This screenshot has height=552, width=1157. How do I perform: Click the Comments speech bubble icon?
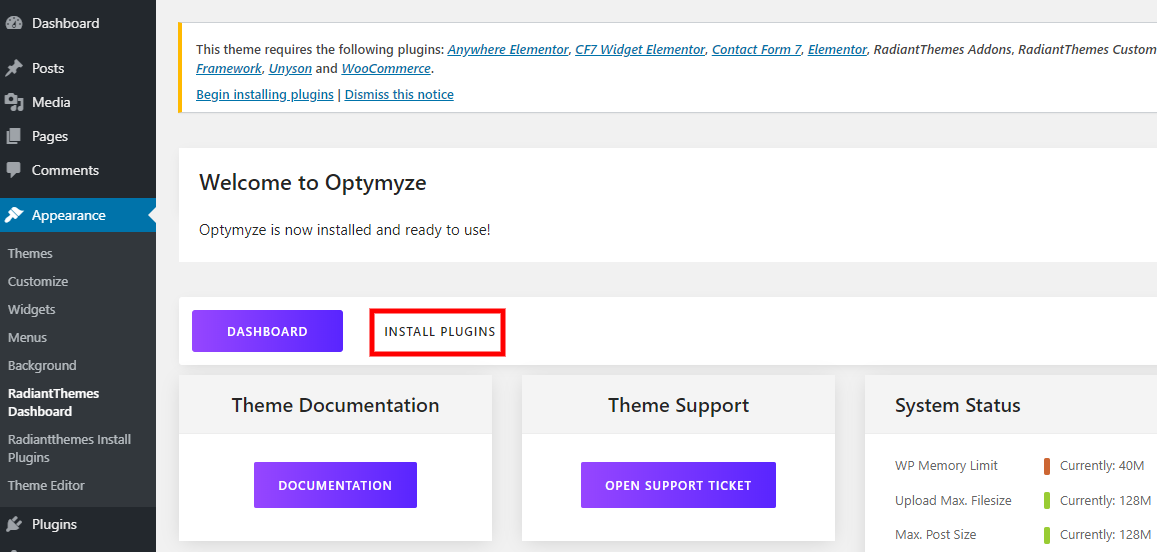coord(14,170)
